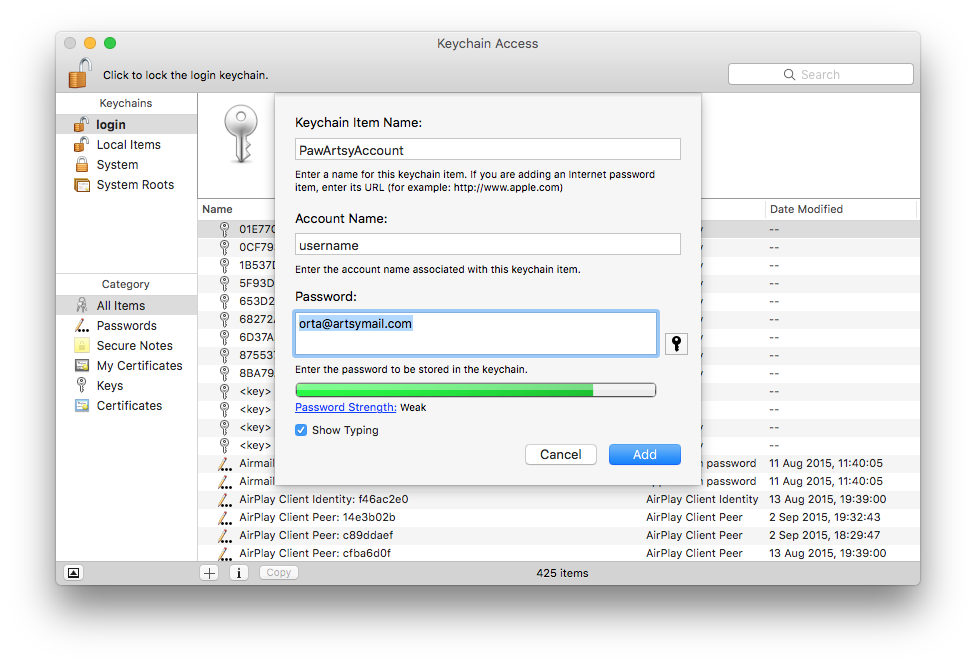Open the Password Assistant key icon
This screenshot has width=976, height=665.
pyautogui.click(x=676, y=343)
